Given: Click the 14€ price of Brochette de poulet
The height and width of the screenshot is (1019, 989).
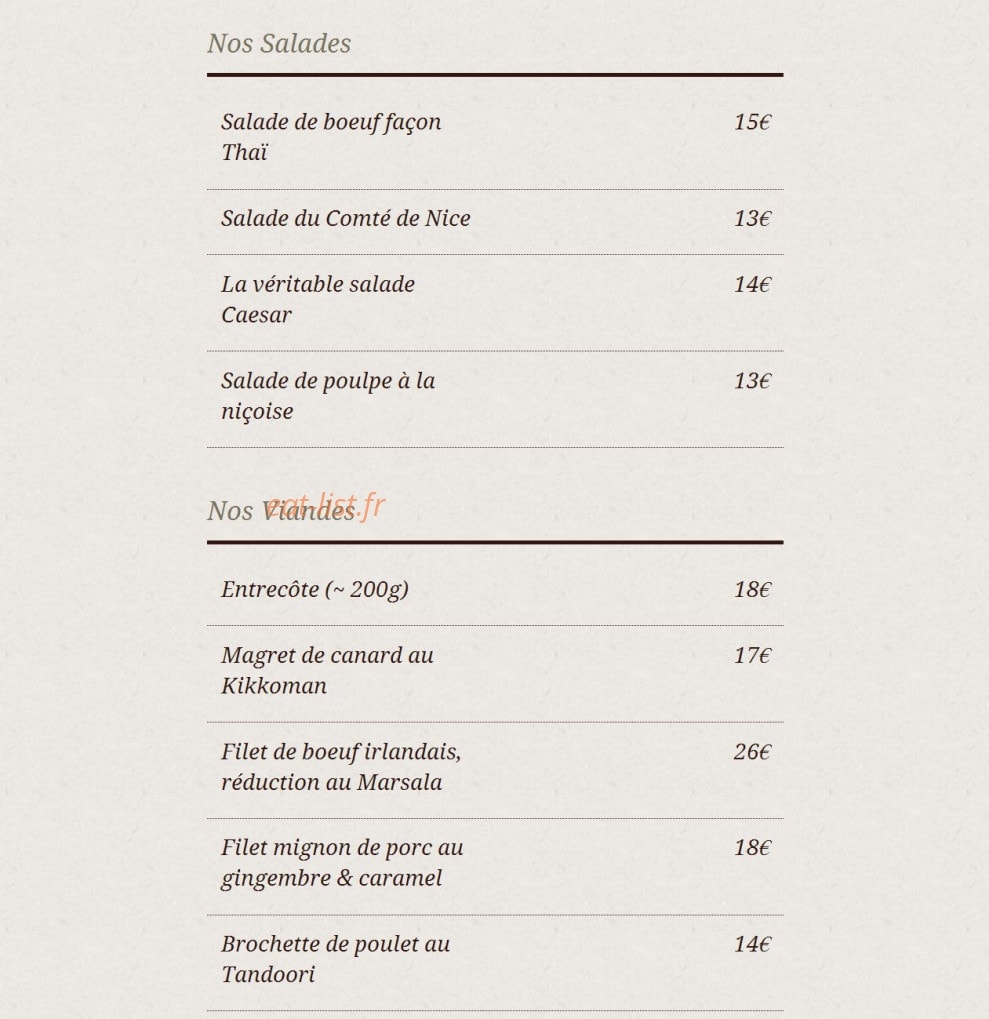Looking at the screenshot, I should (752, 944).
